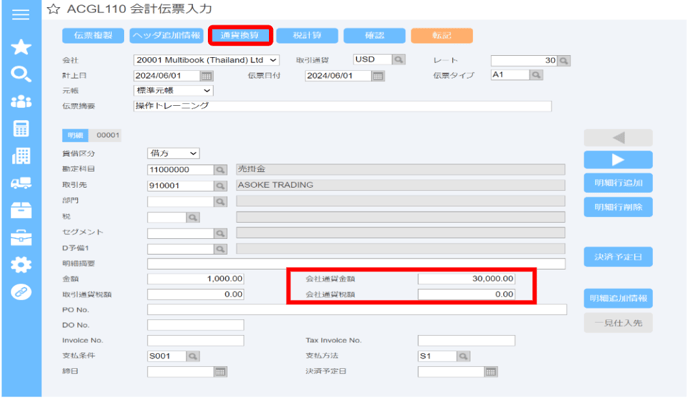Click the 税計算 button
This screenshot has width=688, height=398.
(x=307, y=36)
